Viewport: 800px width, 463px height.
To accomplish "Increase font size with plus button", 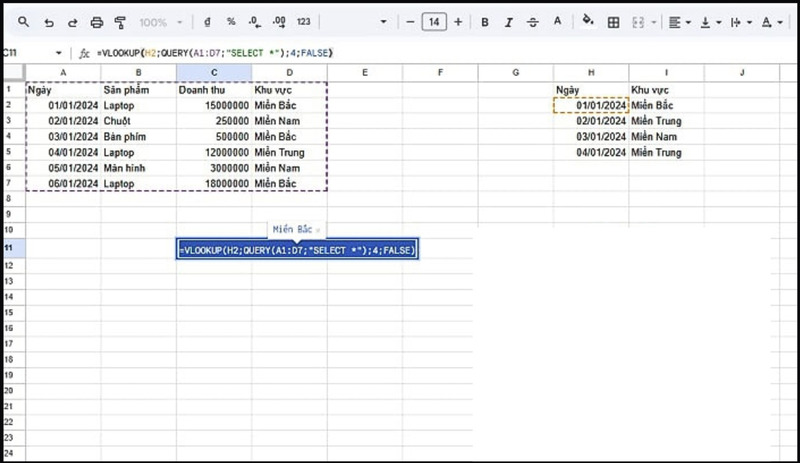I will click(458, 22).
